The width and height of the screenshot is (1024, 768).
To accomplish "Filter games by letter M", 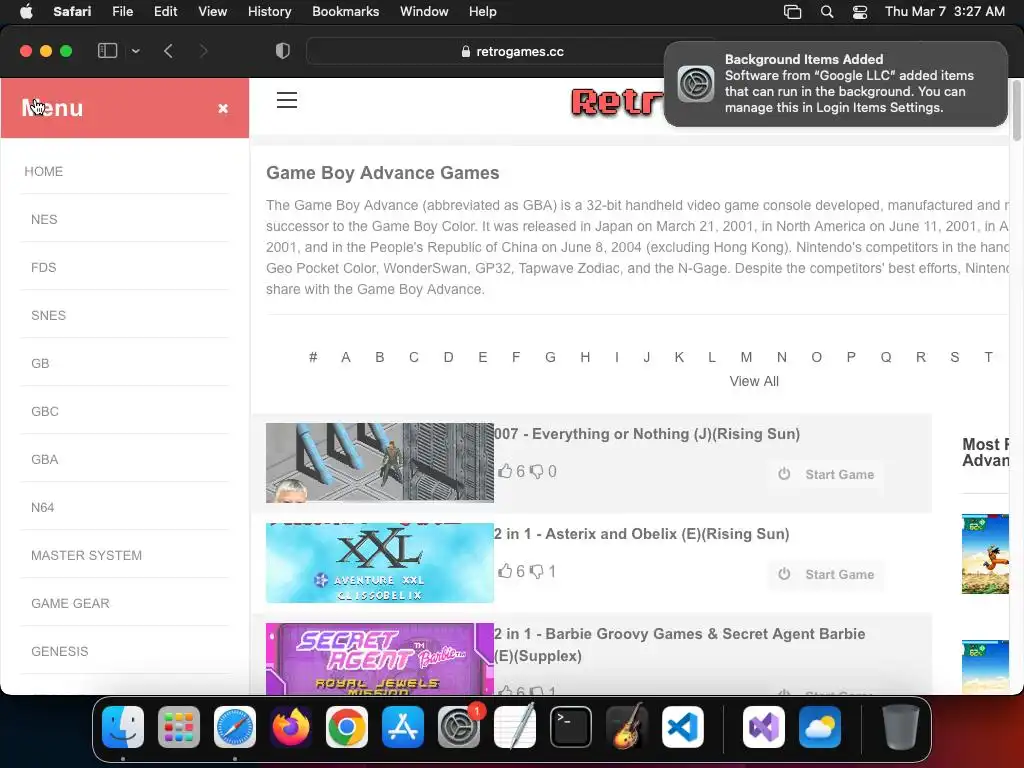I will click(x=746, y=357).
